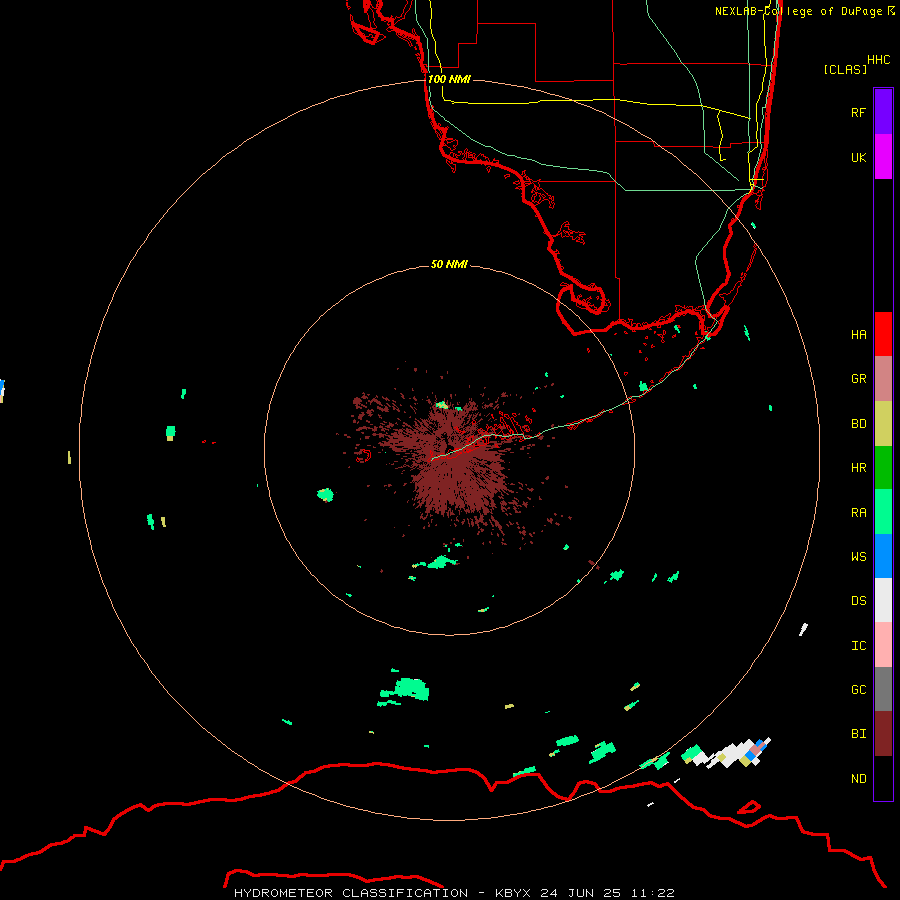Screen dimensions: 900x900
Task: Click the GC legend label
Action: [858, 690]
